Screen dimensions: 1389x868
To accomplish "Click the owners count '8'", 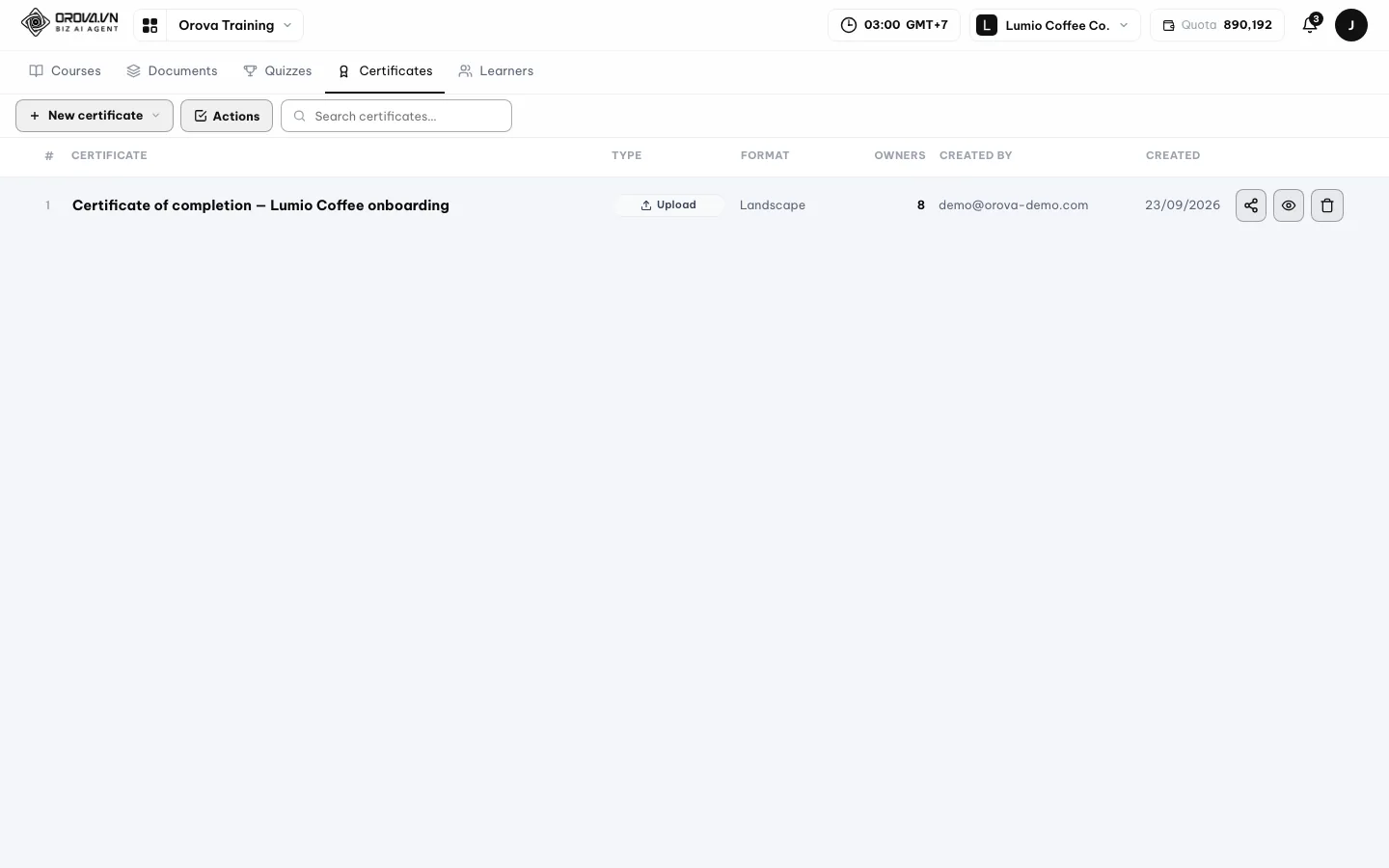I will (x=921, y=205).
